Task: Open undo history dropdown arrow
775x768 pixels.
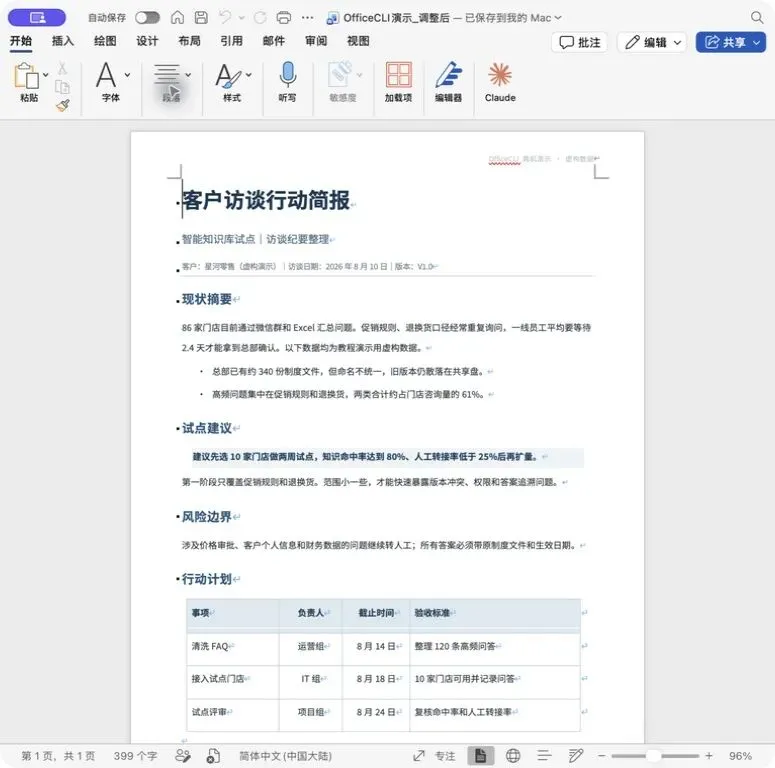Action: (x=241, y=18)
